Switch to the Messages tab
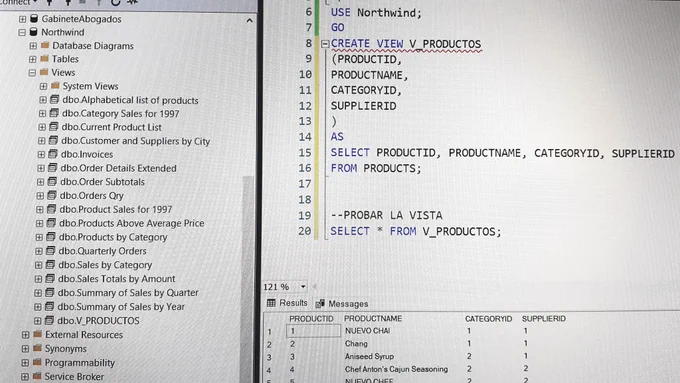Viewport: 680px width, 383px height. tap(342, 304)
